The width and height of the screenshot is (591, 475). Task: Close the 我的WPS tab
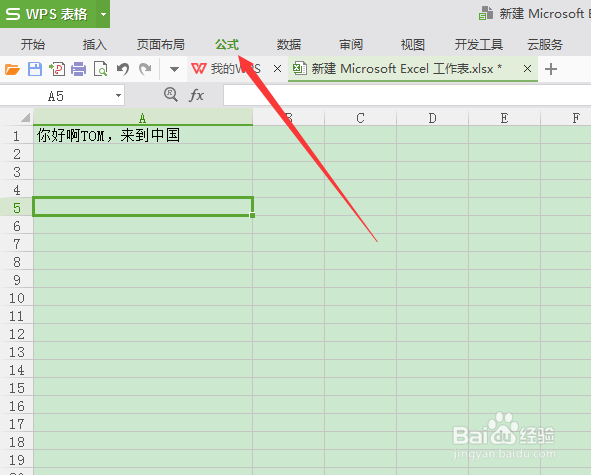(x=277, y=69)
